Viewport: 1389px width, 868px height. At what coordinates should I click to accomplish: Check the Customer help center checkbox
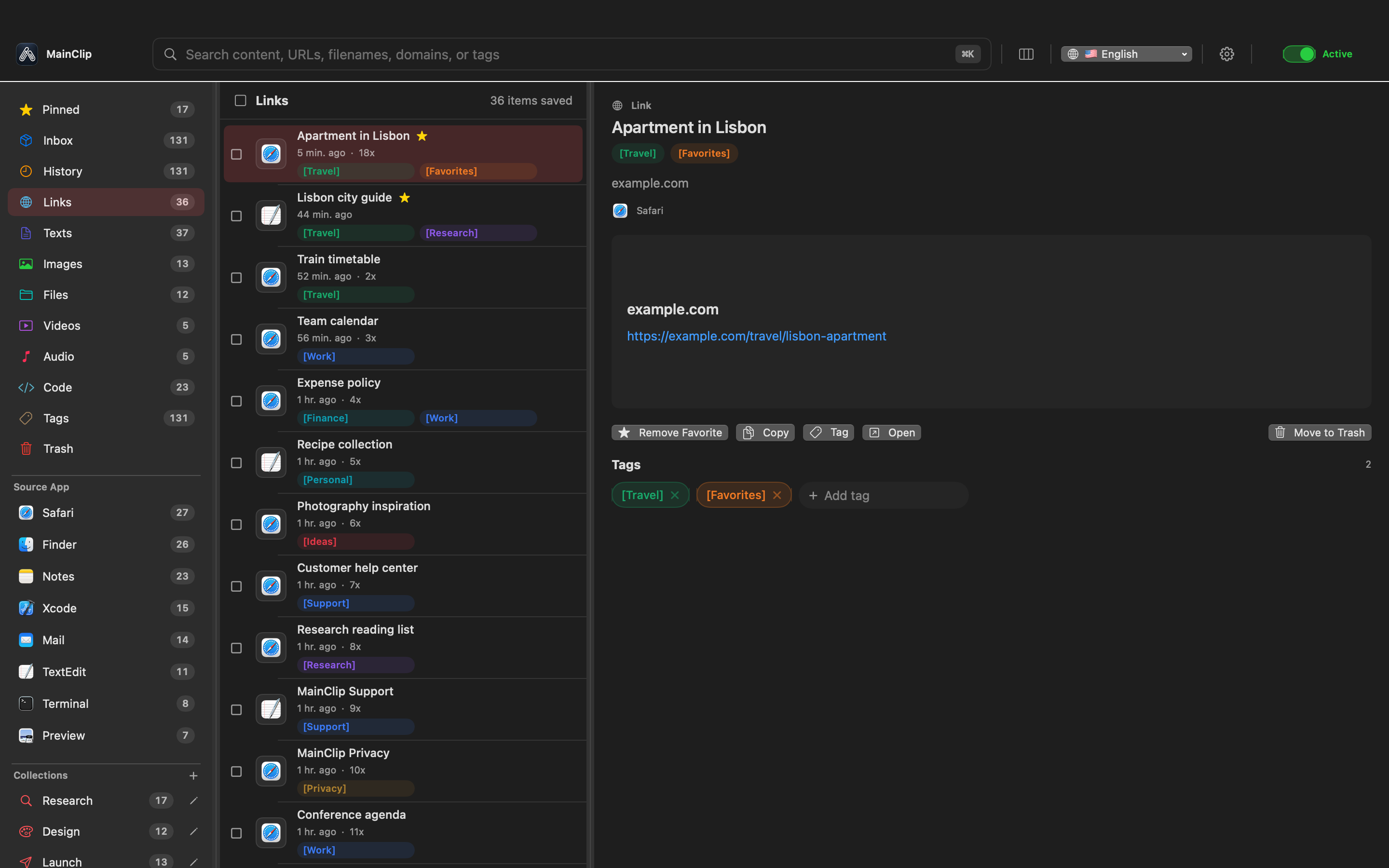(x=236, y=586)
